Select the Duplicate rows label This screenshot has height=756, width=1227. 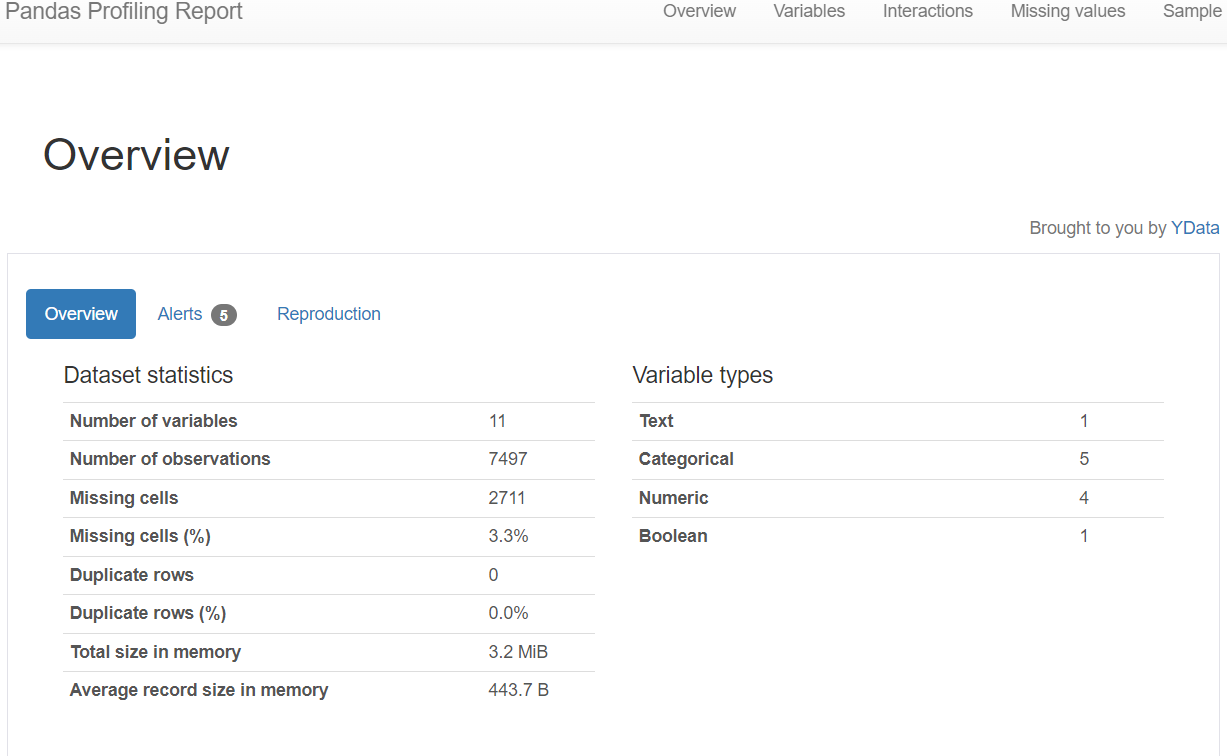tap(132, 575)
